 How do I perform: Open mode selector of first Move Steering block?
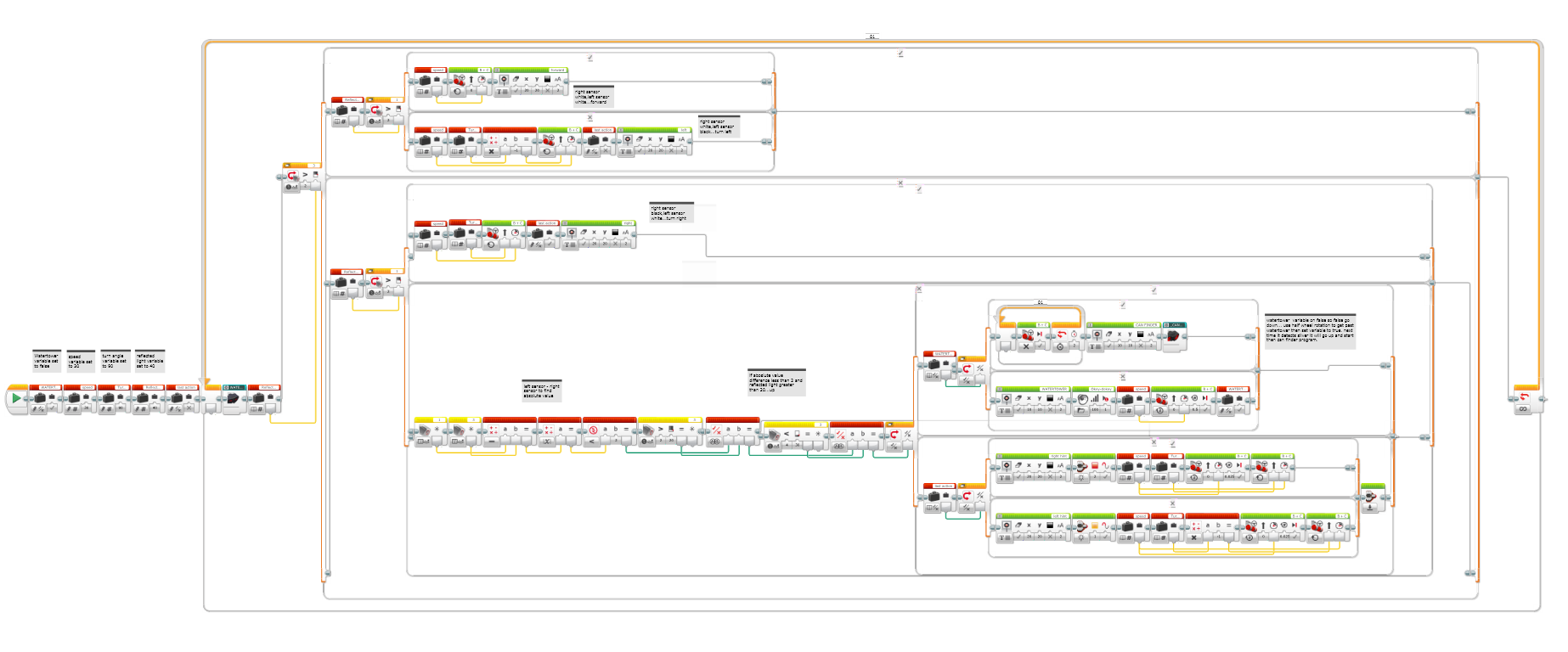(458, 92)
